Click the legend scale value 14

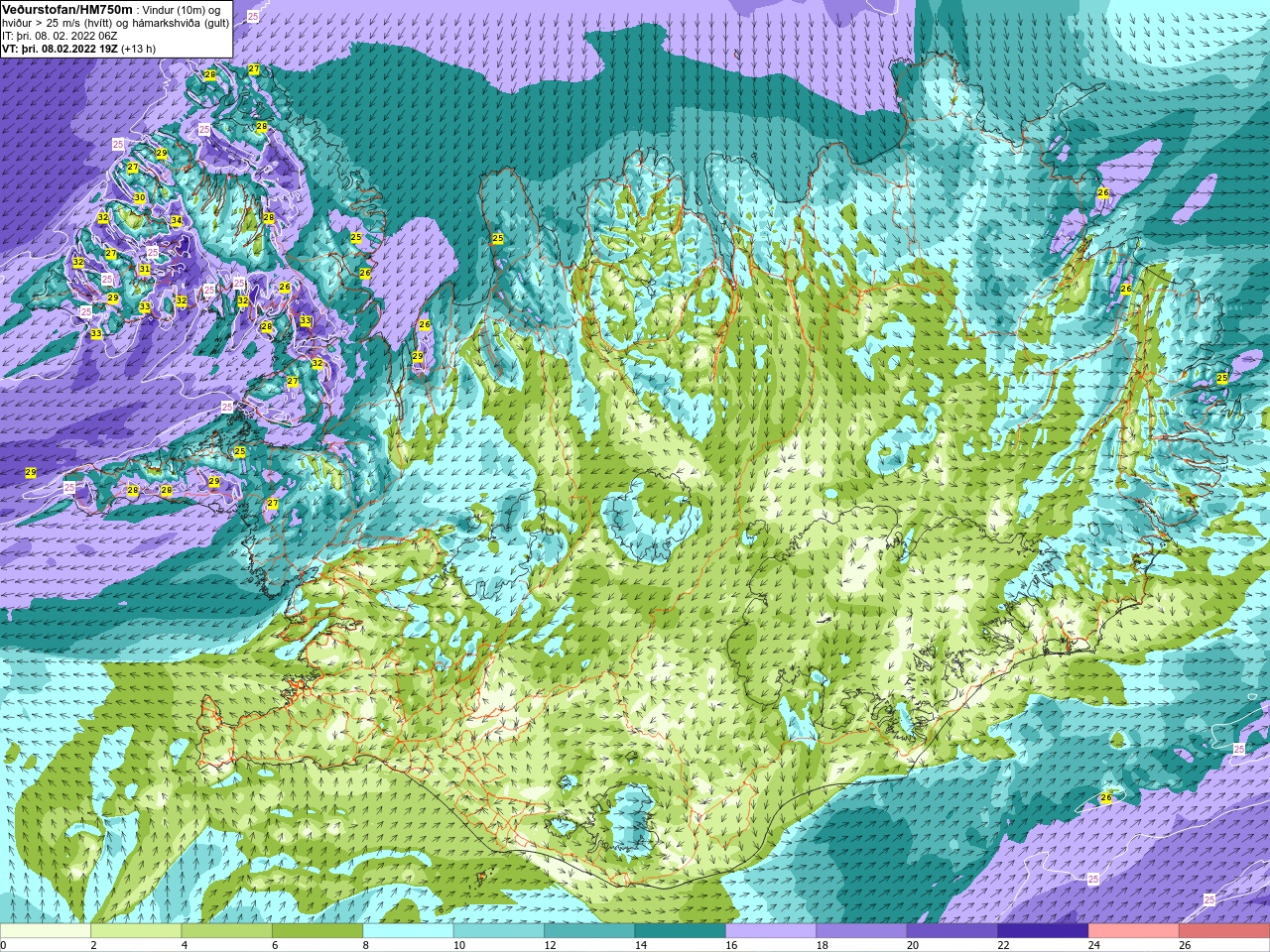click(641, 946)
